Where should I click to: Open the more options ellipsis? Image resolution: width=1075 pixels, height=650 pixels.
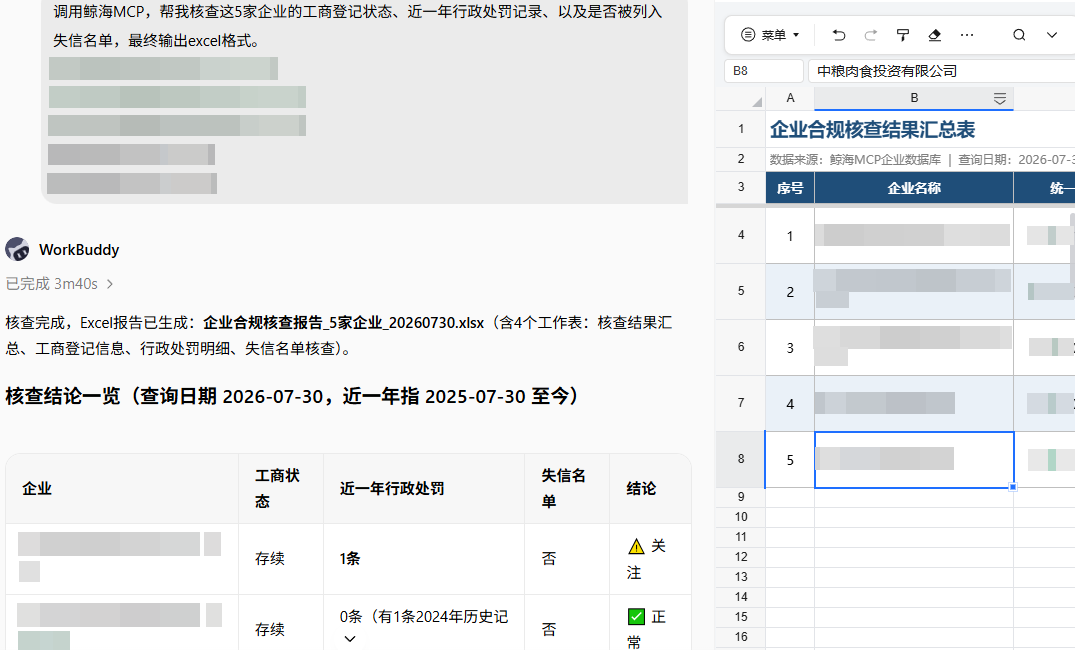pos(967,35)
